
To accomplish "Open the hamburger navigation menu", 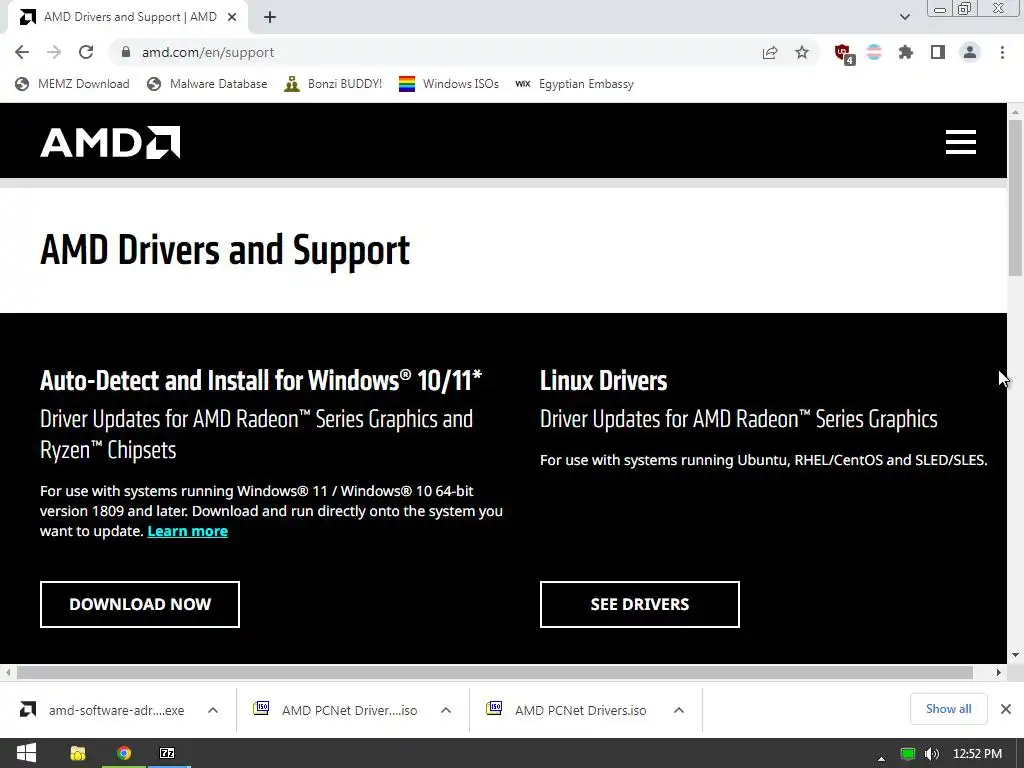I will click(x=961, y=142).
